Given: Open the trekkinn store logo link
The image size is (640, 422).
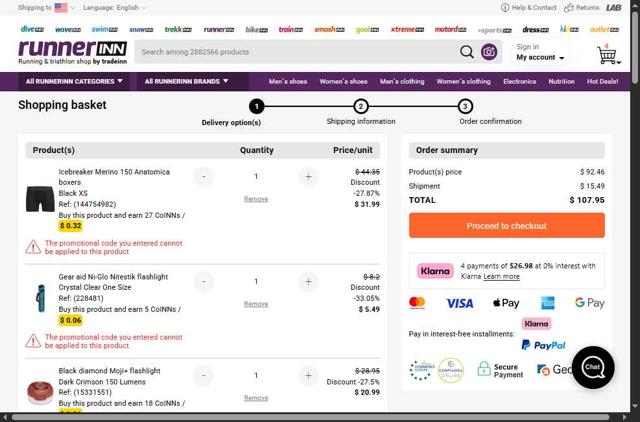Looking at the screenshot, I should click(x=178, y=29).
